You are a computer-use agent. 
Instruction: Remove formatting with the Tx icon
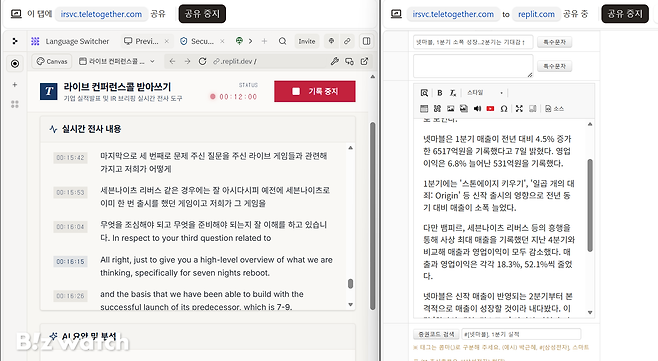(x=453, y=92)
